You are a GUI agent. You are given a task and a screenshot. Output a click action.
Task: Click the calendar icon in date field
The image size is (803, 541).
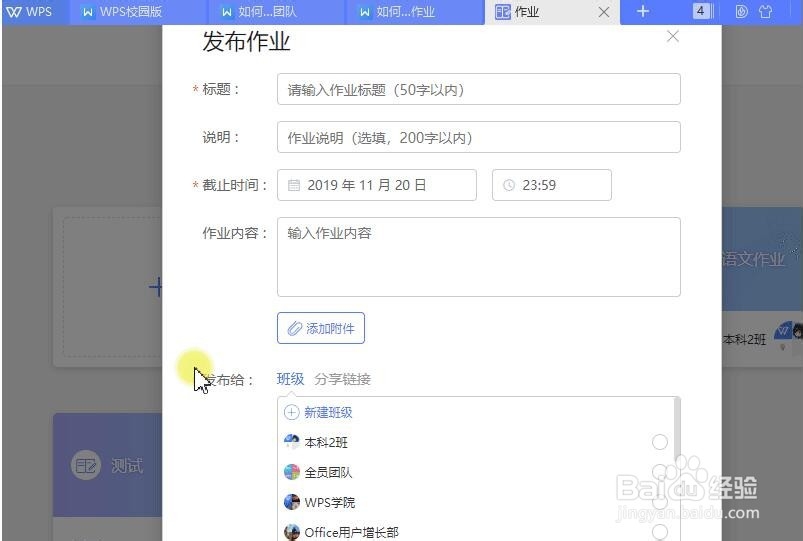coord(294,185)
